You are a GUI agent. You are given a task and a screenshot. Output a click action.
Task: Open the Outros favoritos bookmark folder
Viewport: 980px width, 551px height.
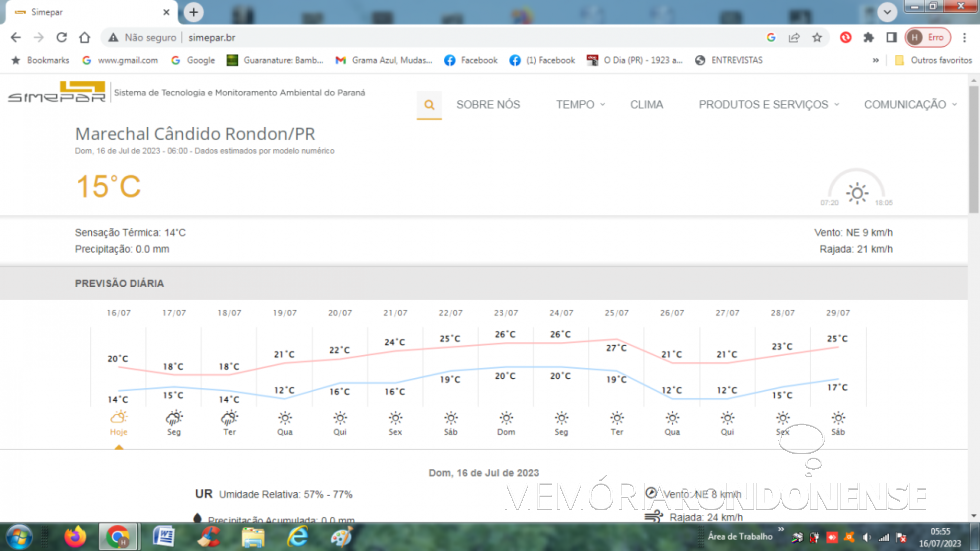click(933, 60)
